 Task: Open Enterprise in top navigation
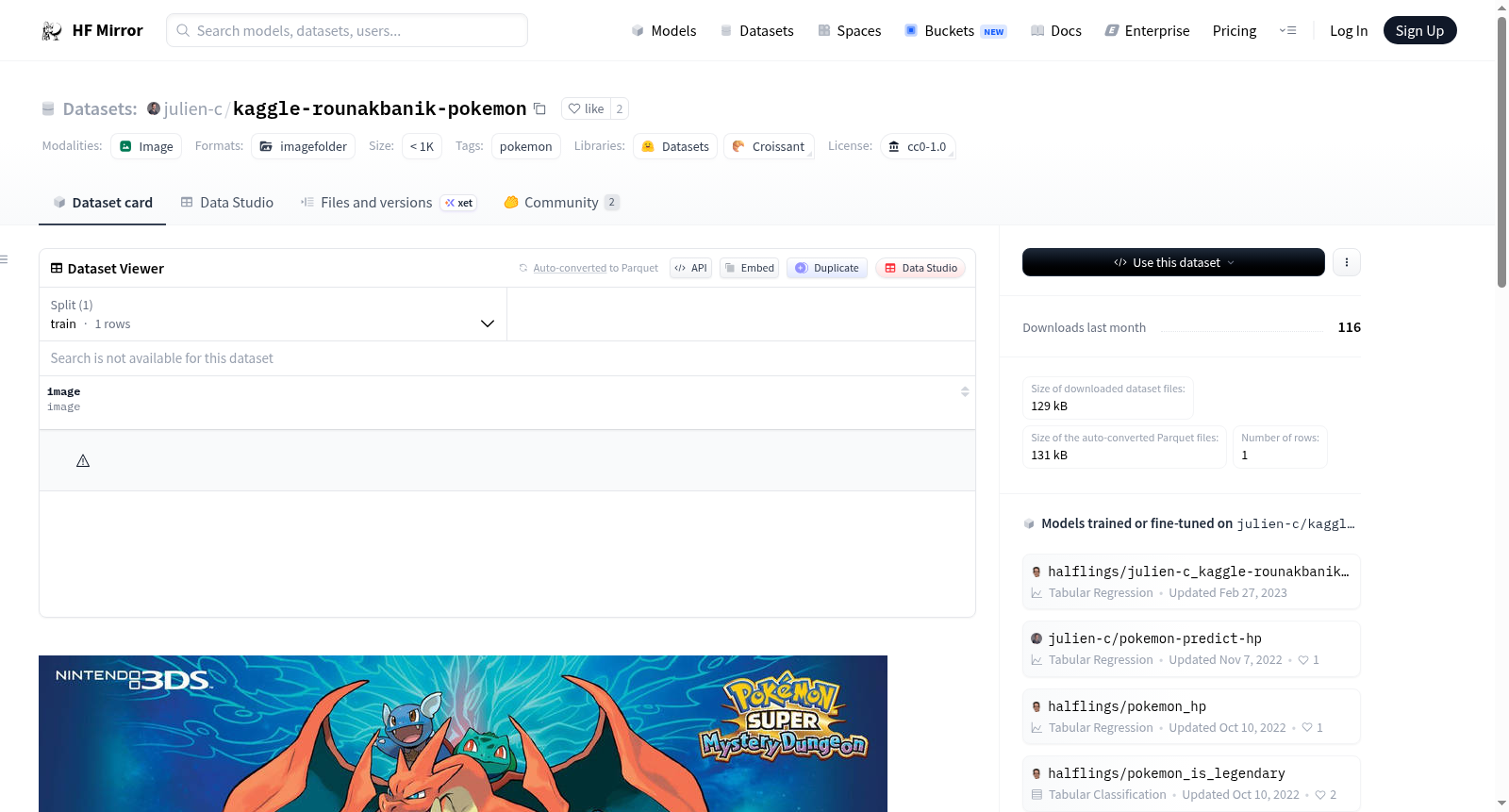point(1147,31)
